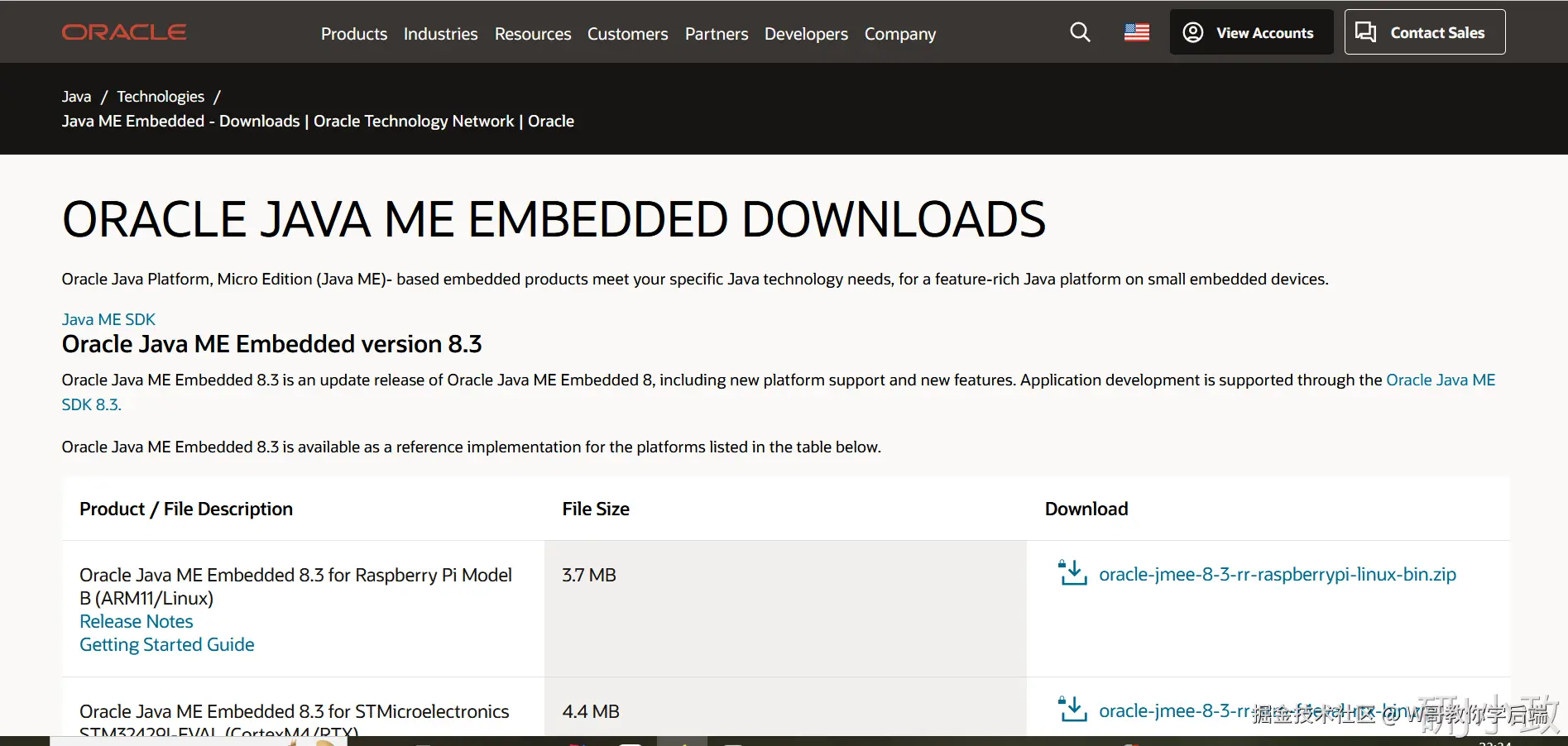The height and width of the screenshot is (746, 1568).
Task: Click the download icon in the STMicroelectronics row
Action: pyautogui.click(x=1073, y=710)
